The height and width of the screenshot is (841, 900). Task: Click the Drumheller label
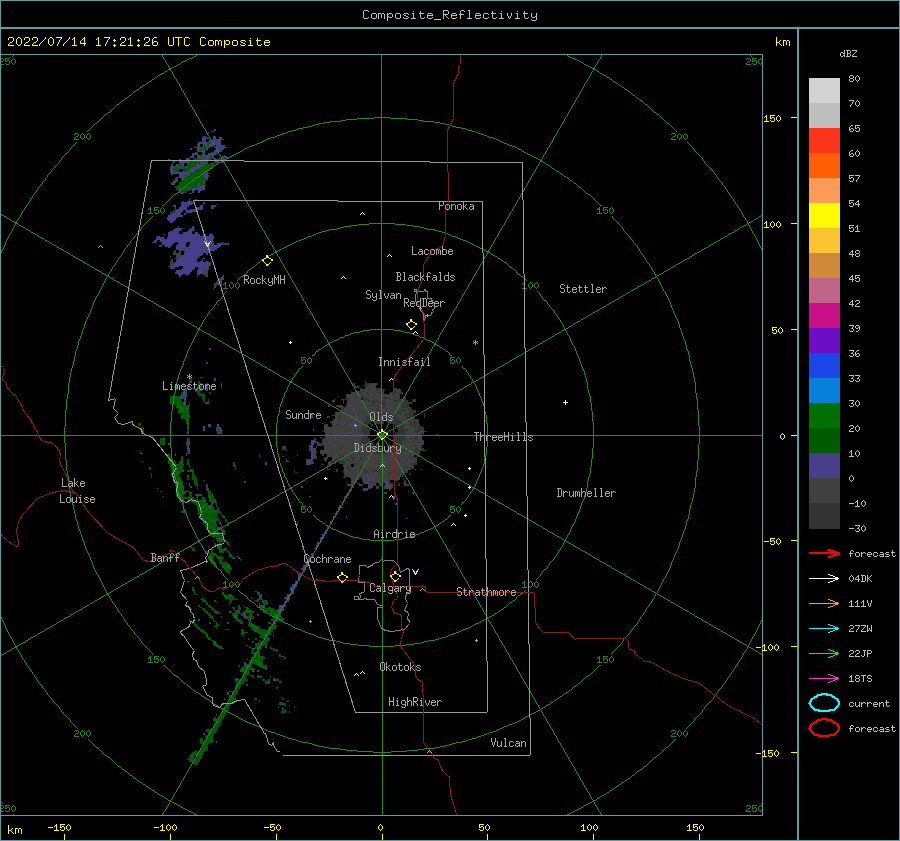(x=586, y=493)
